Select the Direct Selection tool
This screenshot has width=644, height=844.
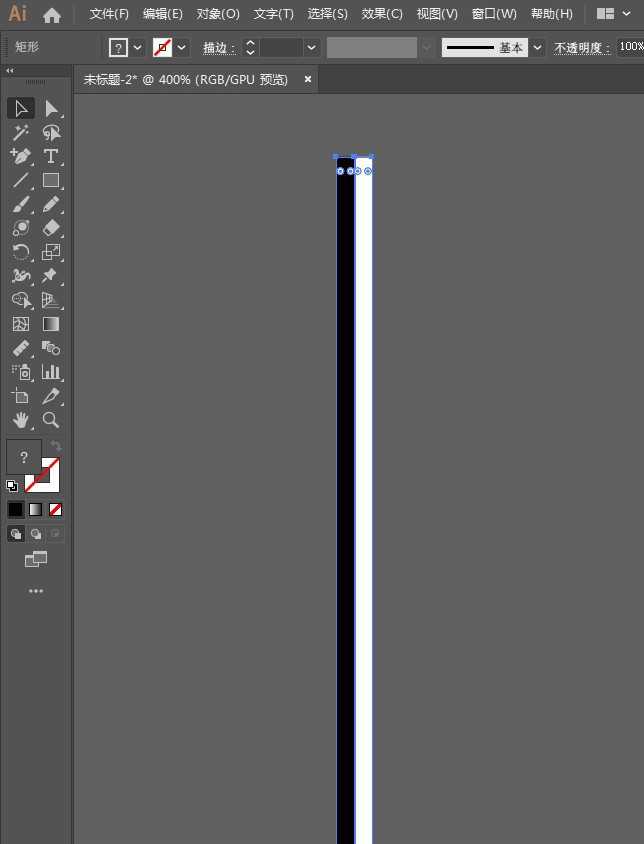click(x=51, y=108)
